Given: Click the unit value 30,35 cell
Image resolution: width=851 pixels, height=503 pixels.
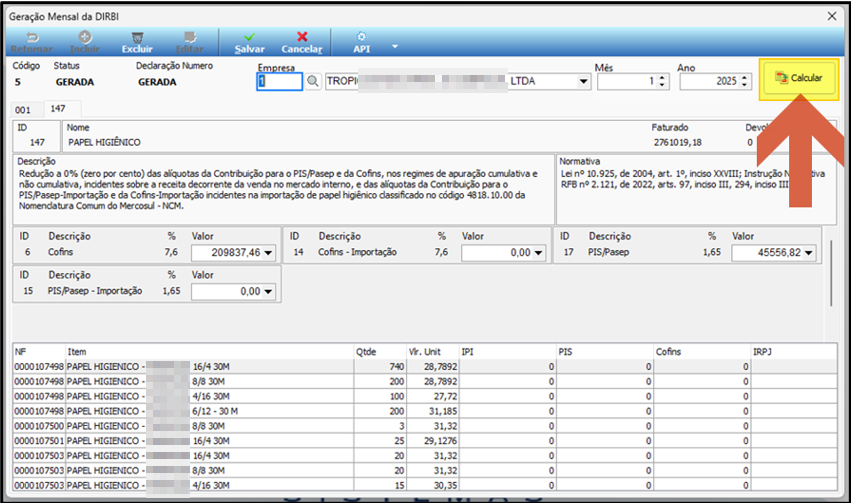Looking at the screenshot, I should tap(433, 486).
